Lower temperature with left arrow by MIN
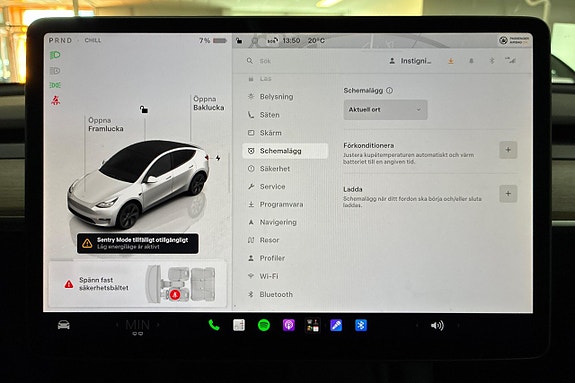Viewport: 575px width, 383px height. tap(117, 325)
